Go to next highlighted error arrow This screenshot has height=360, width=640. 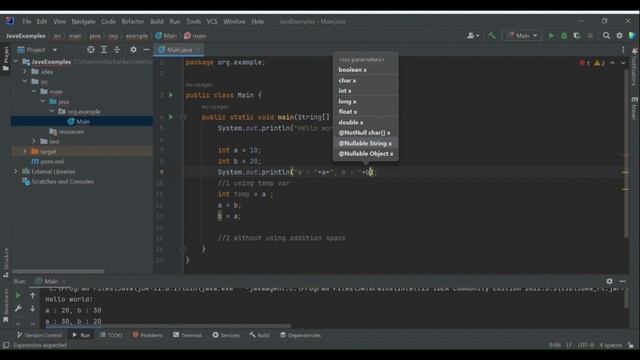(x=623, y=63)
